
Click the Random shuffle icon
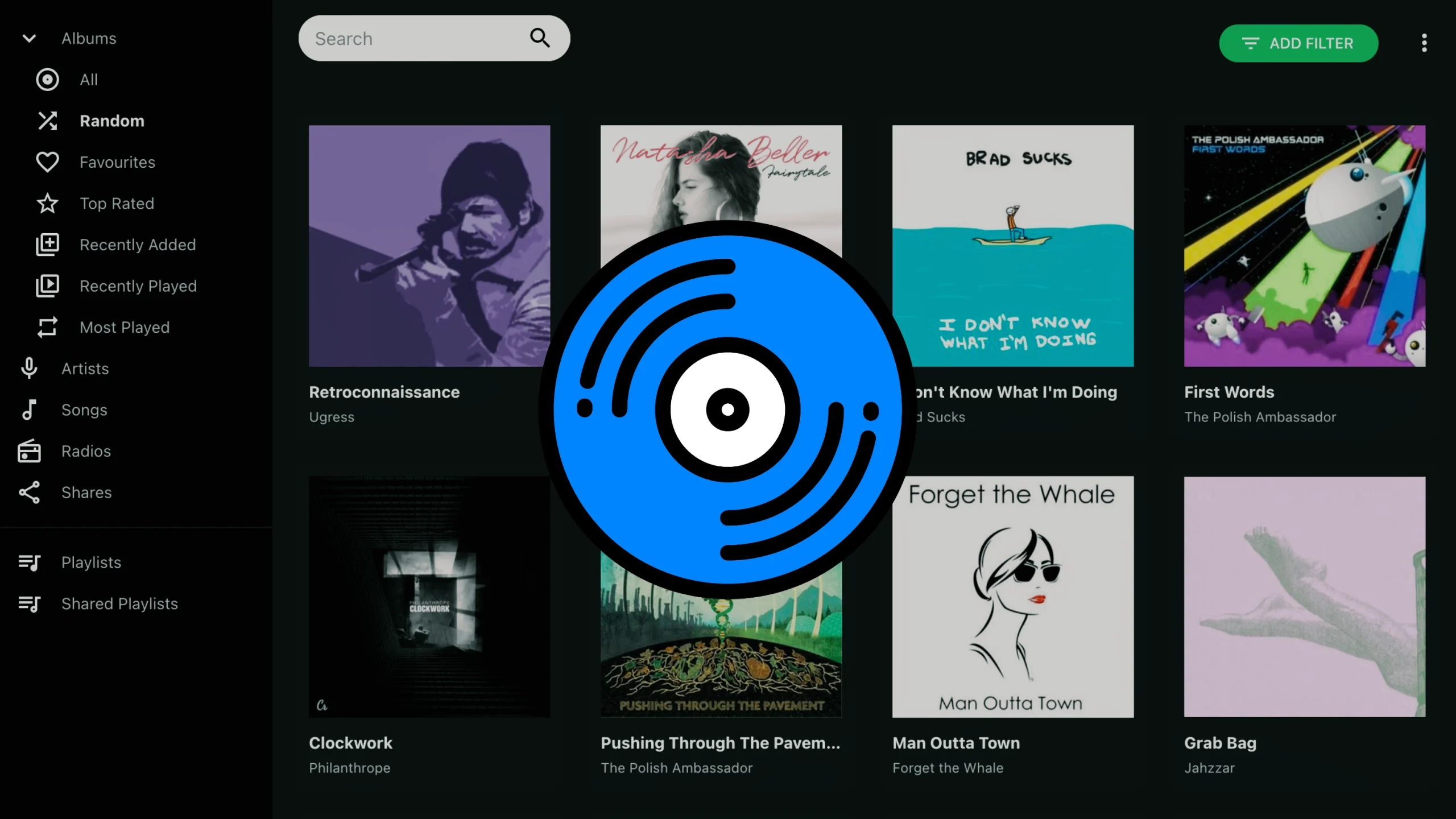(47, 121)
